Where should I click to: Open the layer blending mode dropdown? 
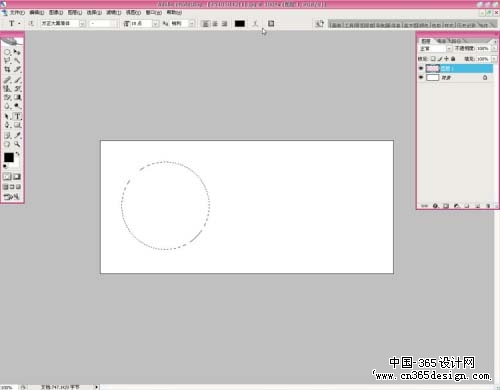449,49
